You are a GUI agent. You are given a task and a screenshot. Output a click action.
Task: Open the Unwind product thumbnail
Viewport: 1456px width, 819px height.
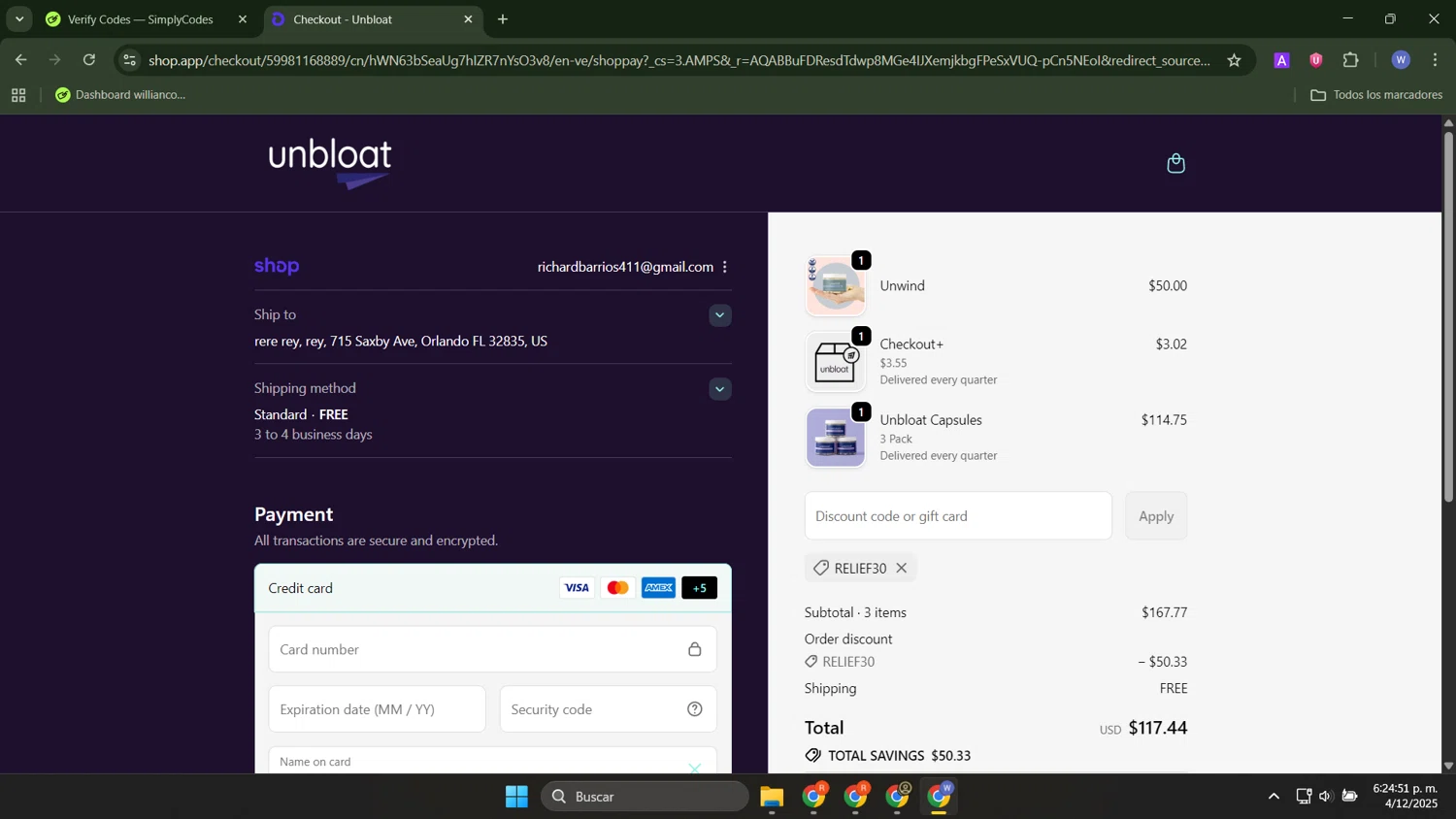[x=836, y=286]
